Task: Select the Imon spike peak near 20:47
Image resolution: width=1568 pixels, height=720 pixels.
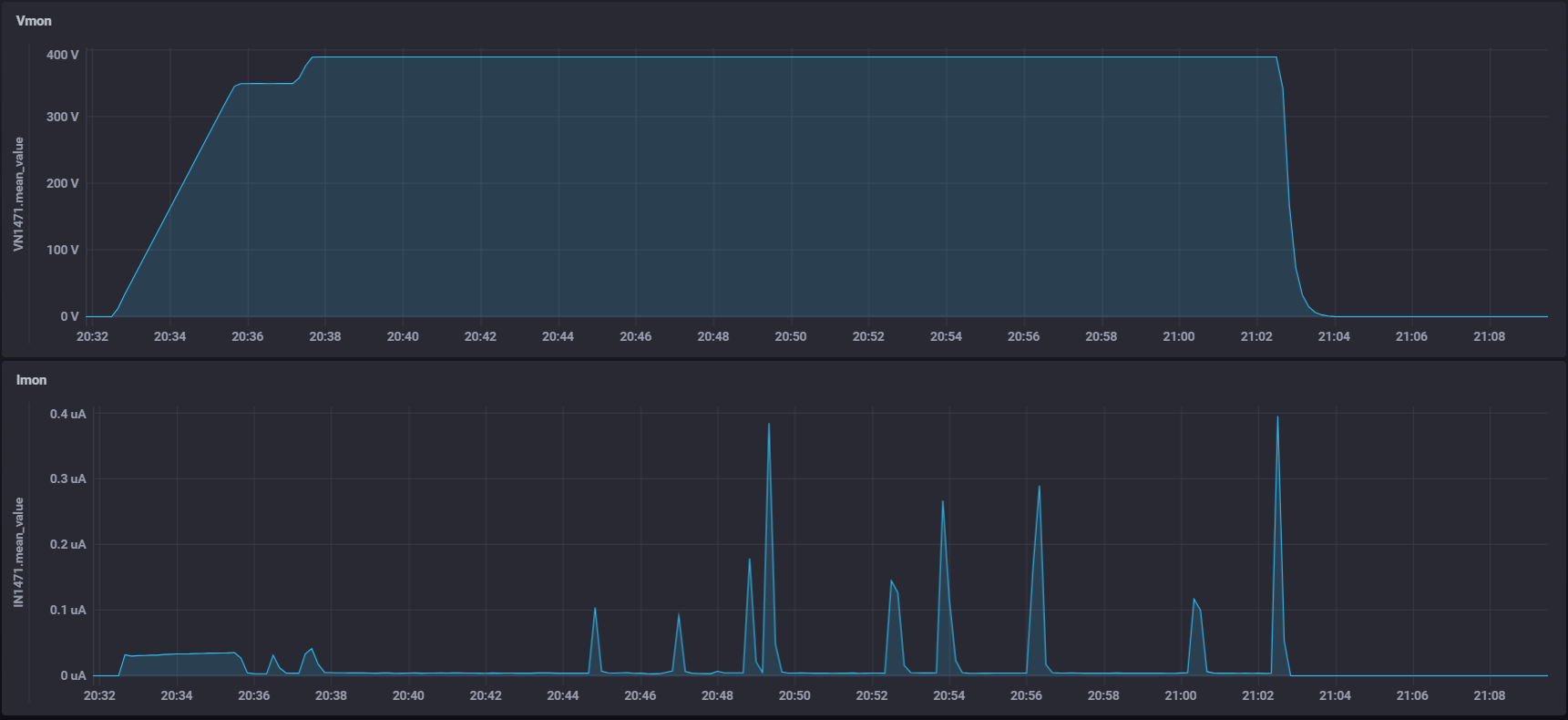Action: click(679, 614)
